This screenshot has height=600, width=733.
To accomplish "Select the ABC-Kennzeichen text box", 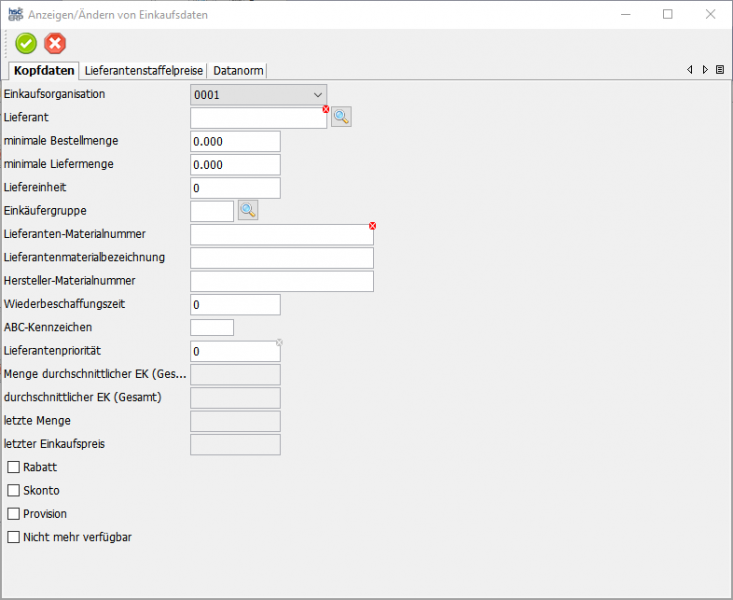I will point(211,327).
